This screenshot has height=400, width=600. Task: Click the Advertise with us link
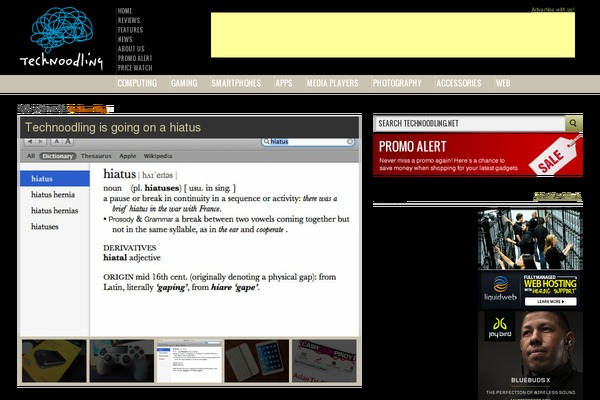[553, 10]
